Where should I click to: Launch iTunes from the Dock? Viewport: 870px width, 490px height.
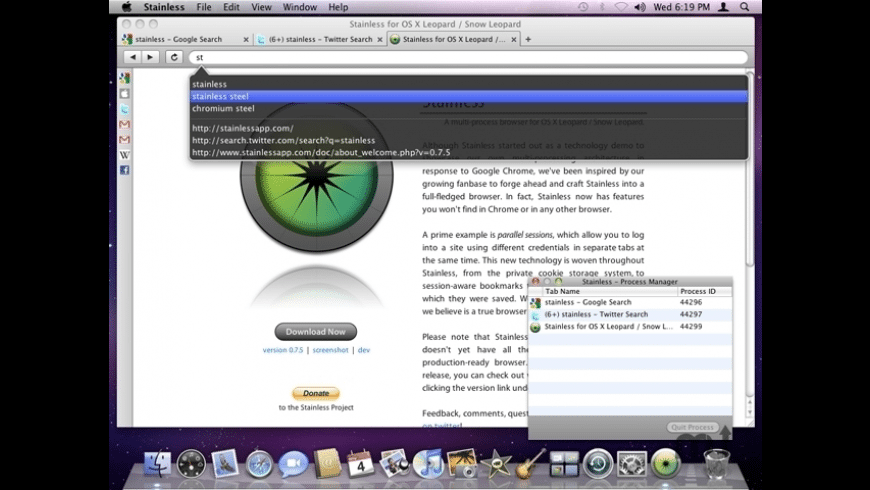pyautogui.click(x=428, y=463)
